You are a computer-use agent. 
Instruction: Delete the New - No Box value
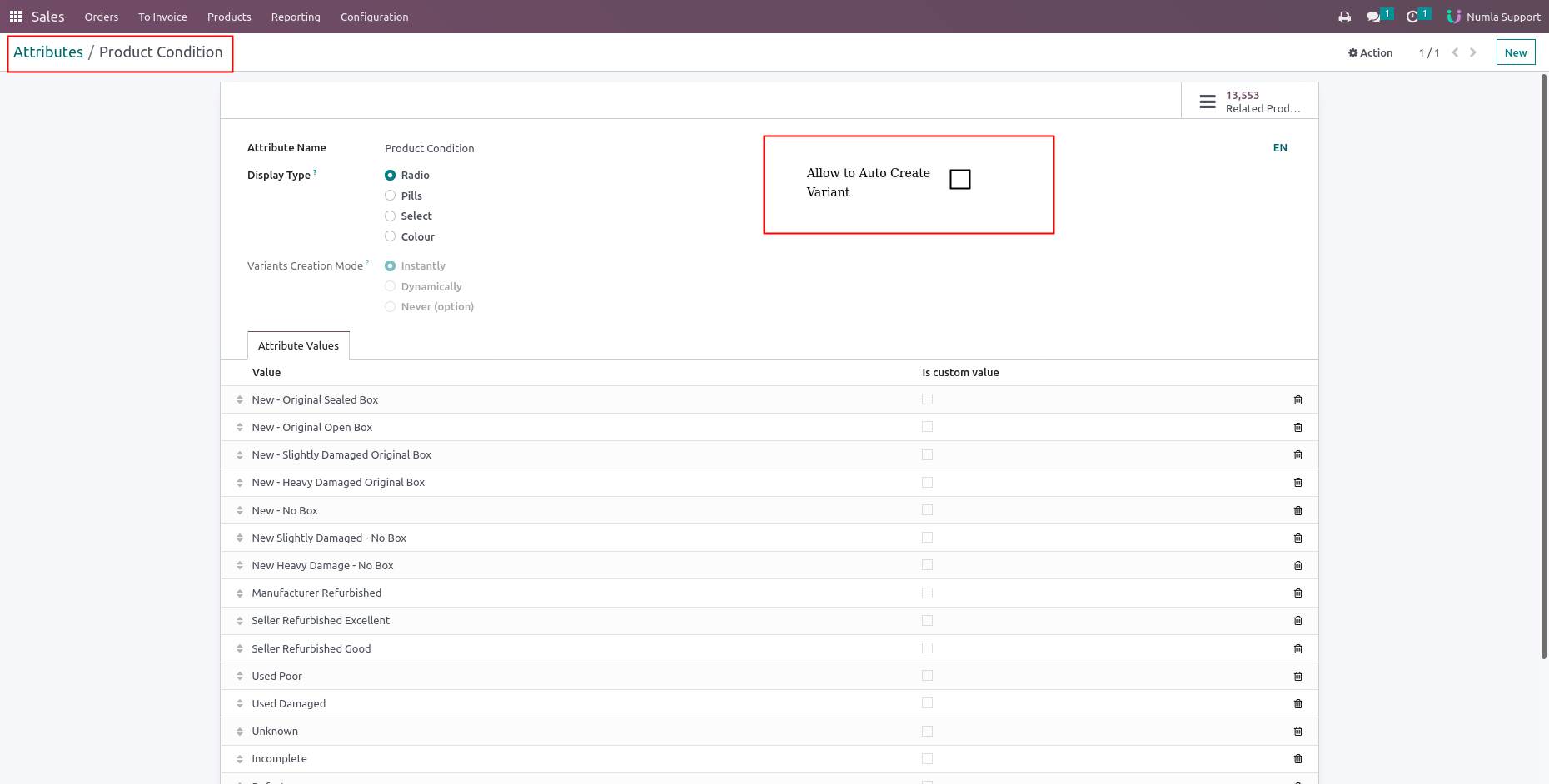click(x=1297, y=511)
